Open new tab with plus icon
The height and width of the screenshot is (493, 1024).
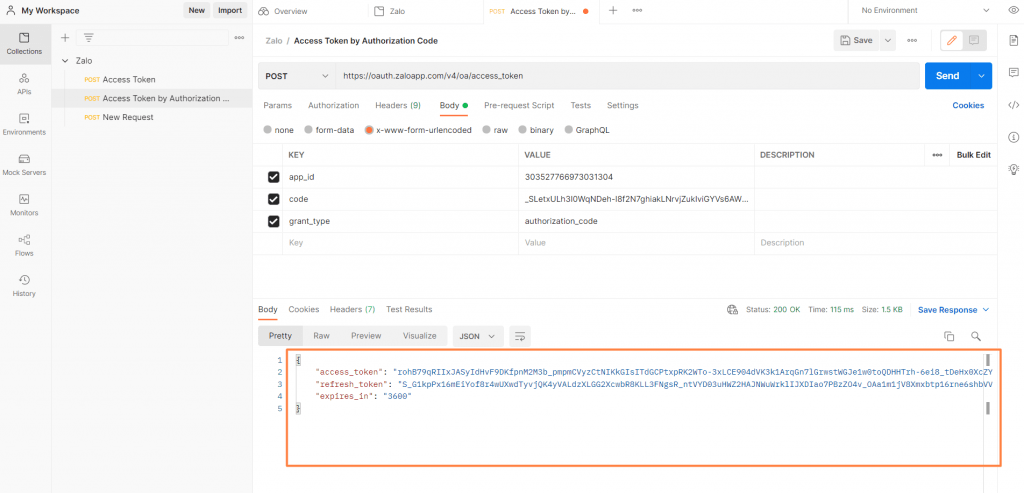tap(613, 10)
